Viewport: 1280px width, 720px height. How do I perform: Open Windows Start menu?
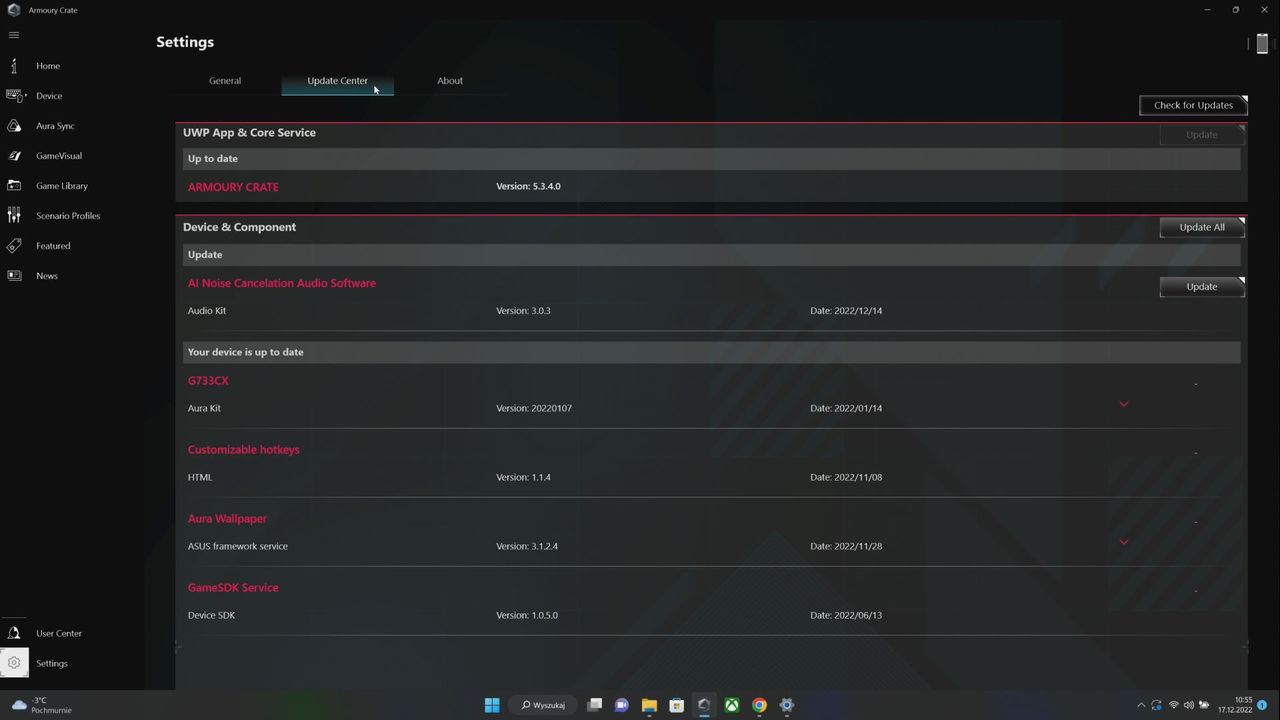(492, 705)
